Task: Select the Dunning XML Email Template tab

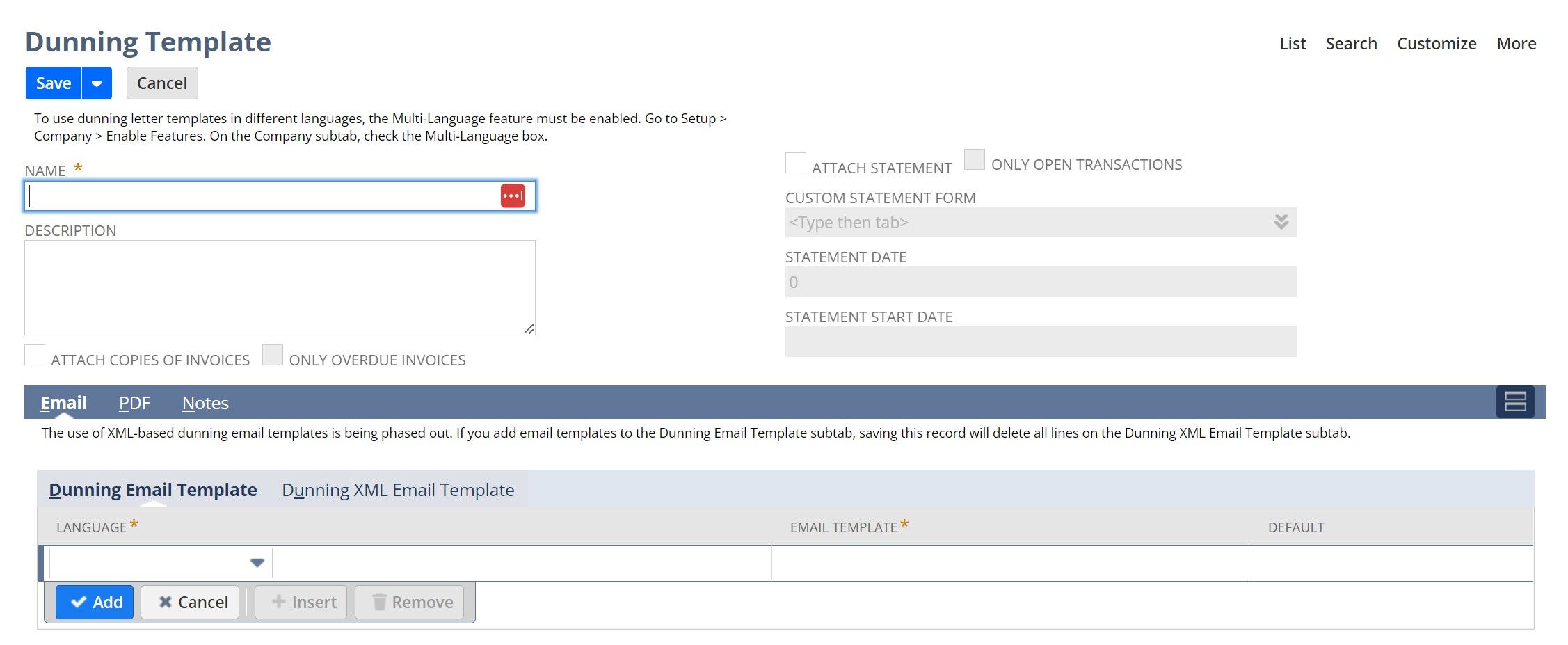Action: (x=398, y=490)
